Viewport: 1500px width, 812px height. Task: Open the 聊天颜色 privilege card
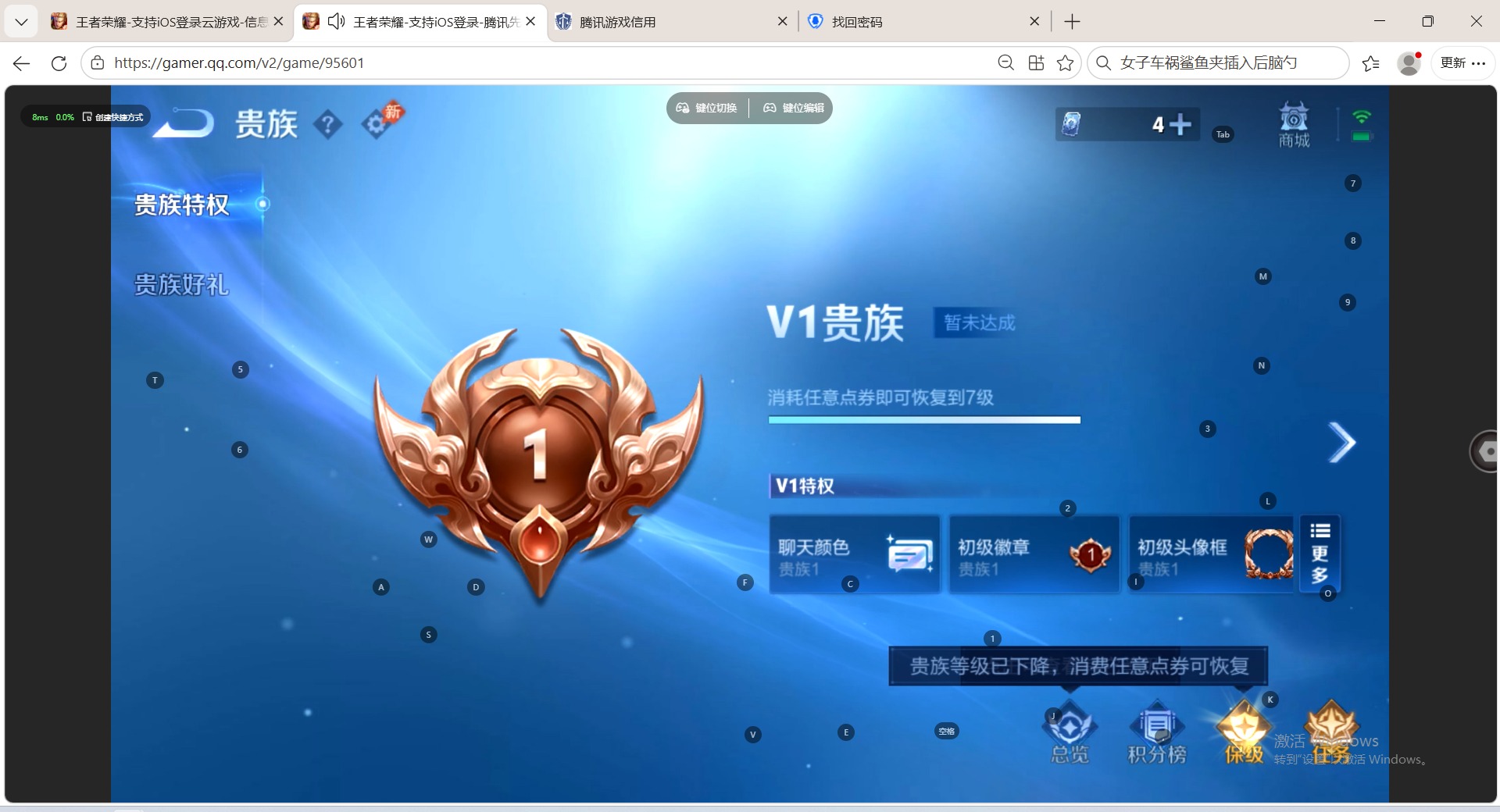(854, 554)
